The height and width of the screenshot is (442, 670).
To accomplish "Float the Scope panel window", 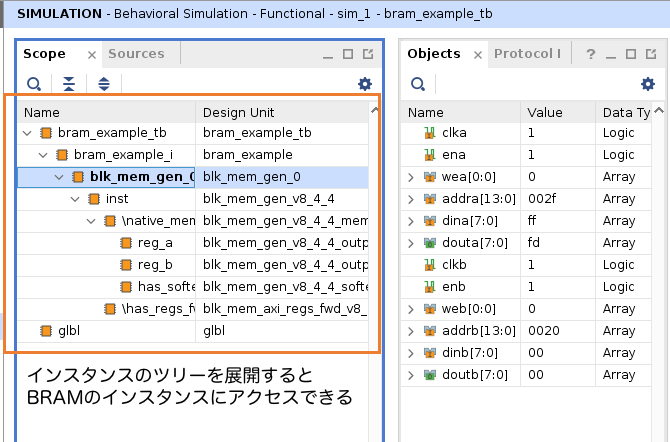I will pos(367,54).
